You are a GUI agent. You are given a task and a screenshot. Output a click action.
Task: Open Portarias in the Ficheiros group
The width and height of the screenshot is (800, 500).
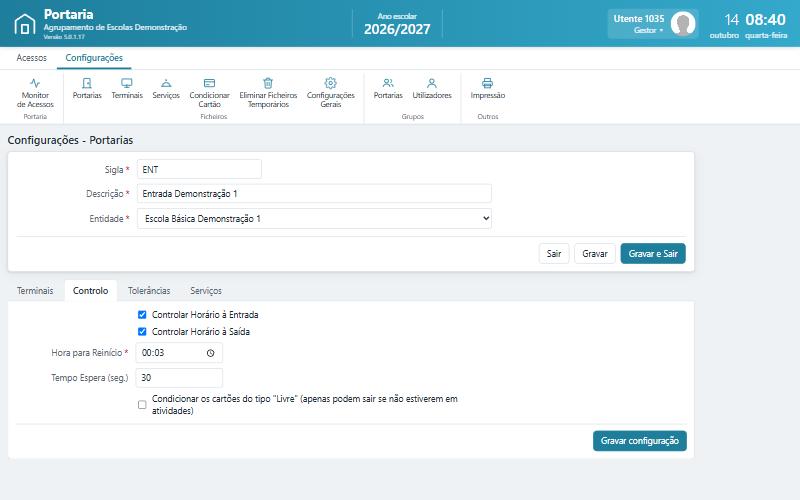click(87, 88)
